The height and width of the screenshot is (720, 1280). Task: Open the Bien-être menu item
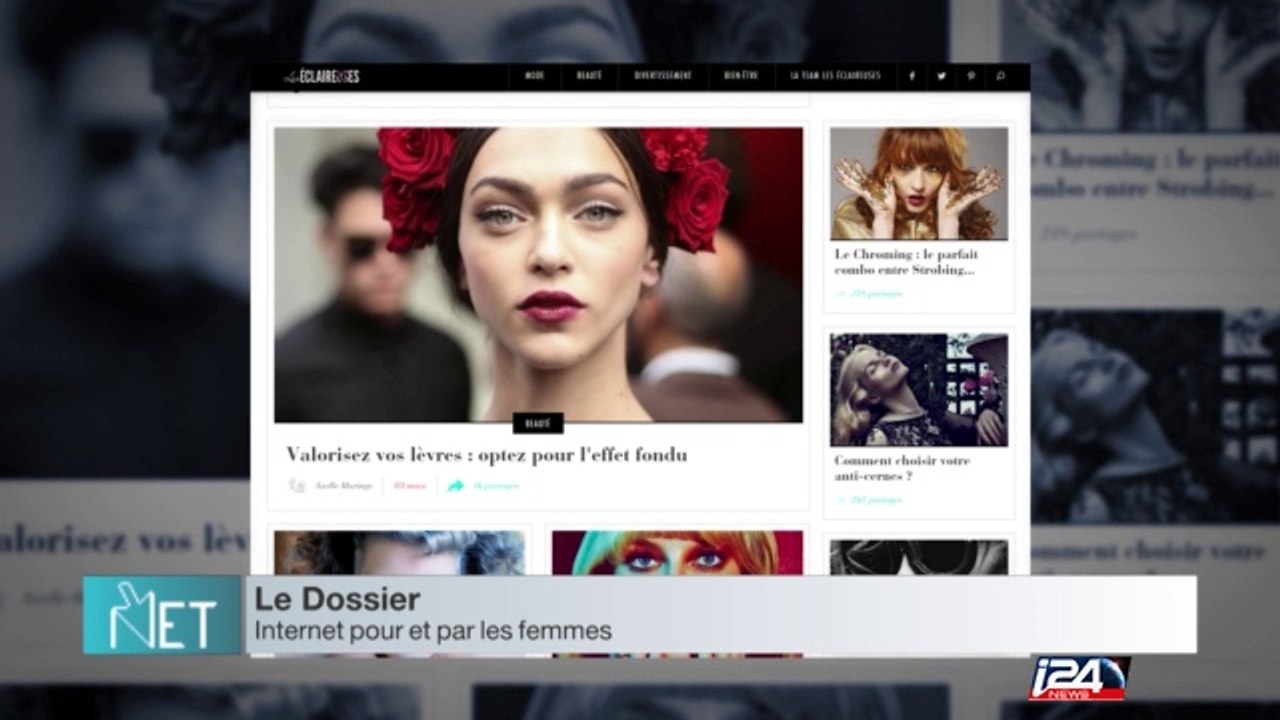pyautogui.click(x=741, y=76)
